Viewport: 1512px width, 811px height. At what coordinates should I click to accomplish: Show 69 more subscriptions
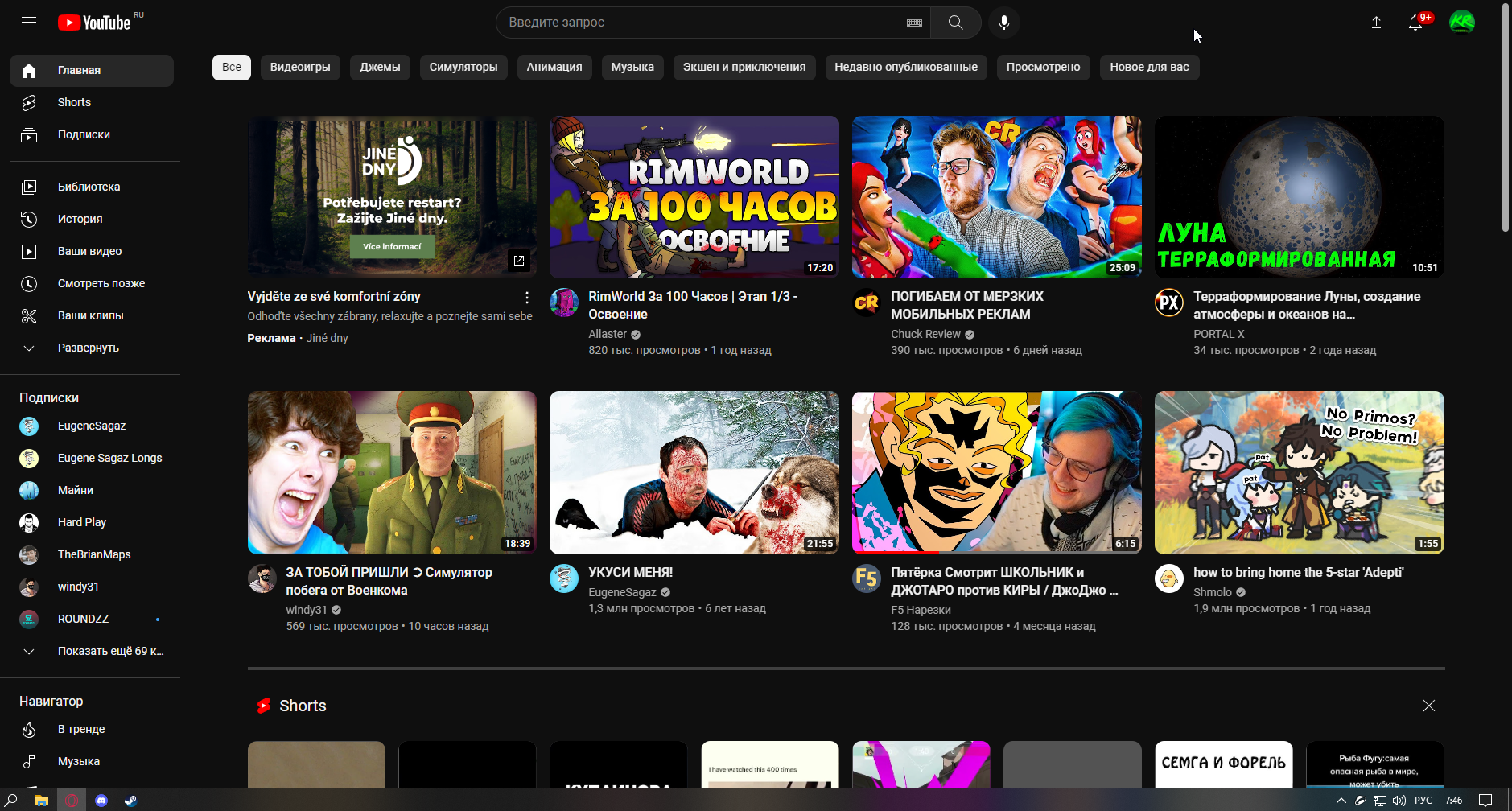coord(92,651)
